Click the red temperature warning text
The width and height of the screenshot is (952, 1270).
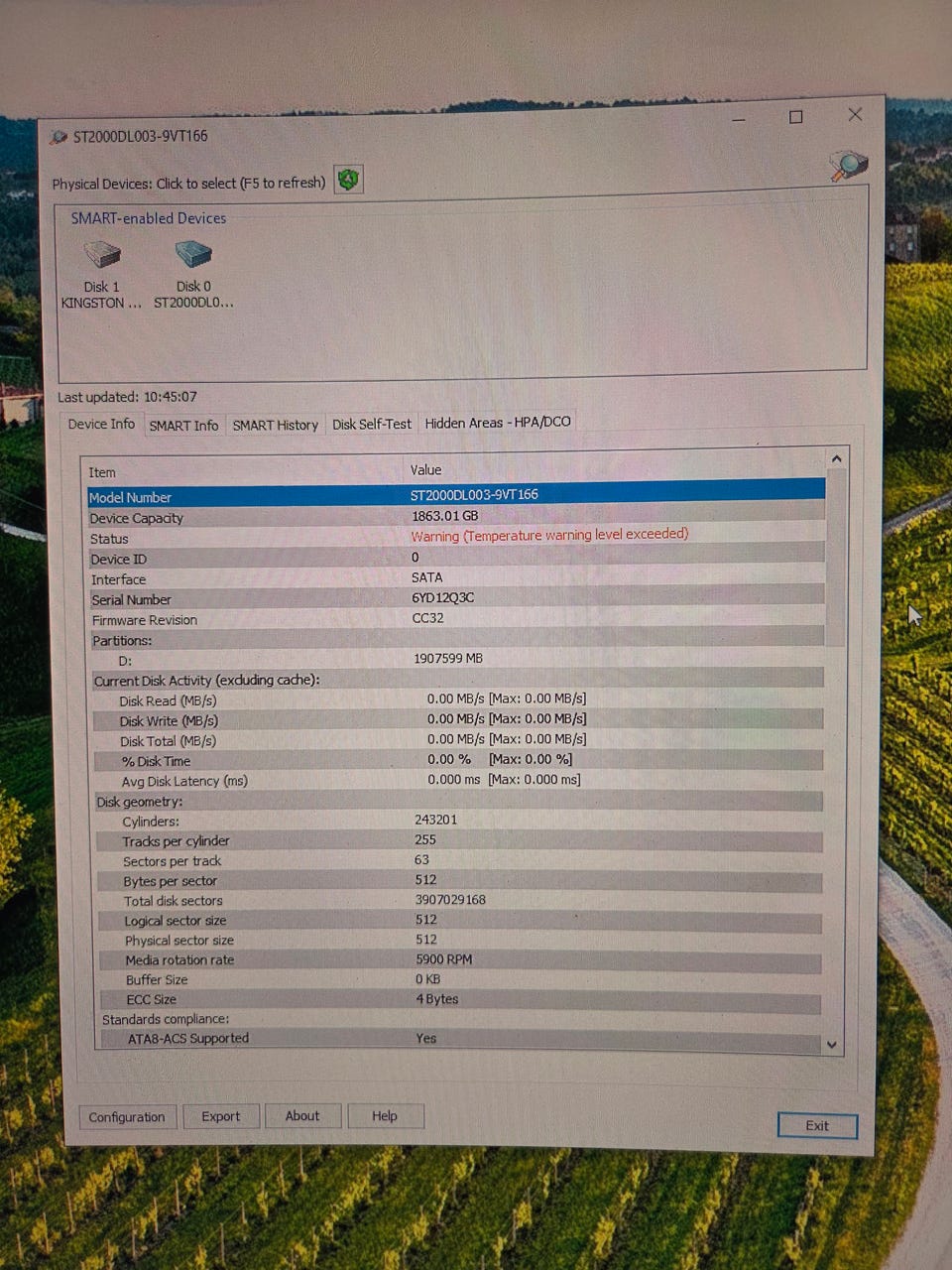click(x=549, y=535)
